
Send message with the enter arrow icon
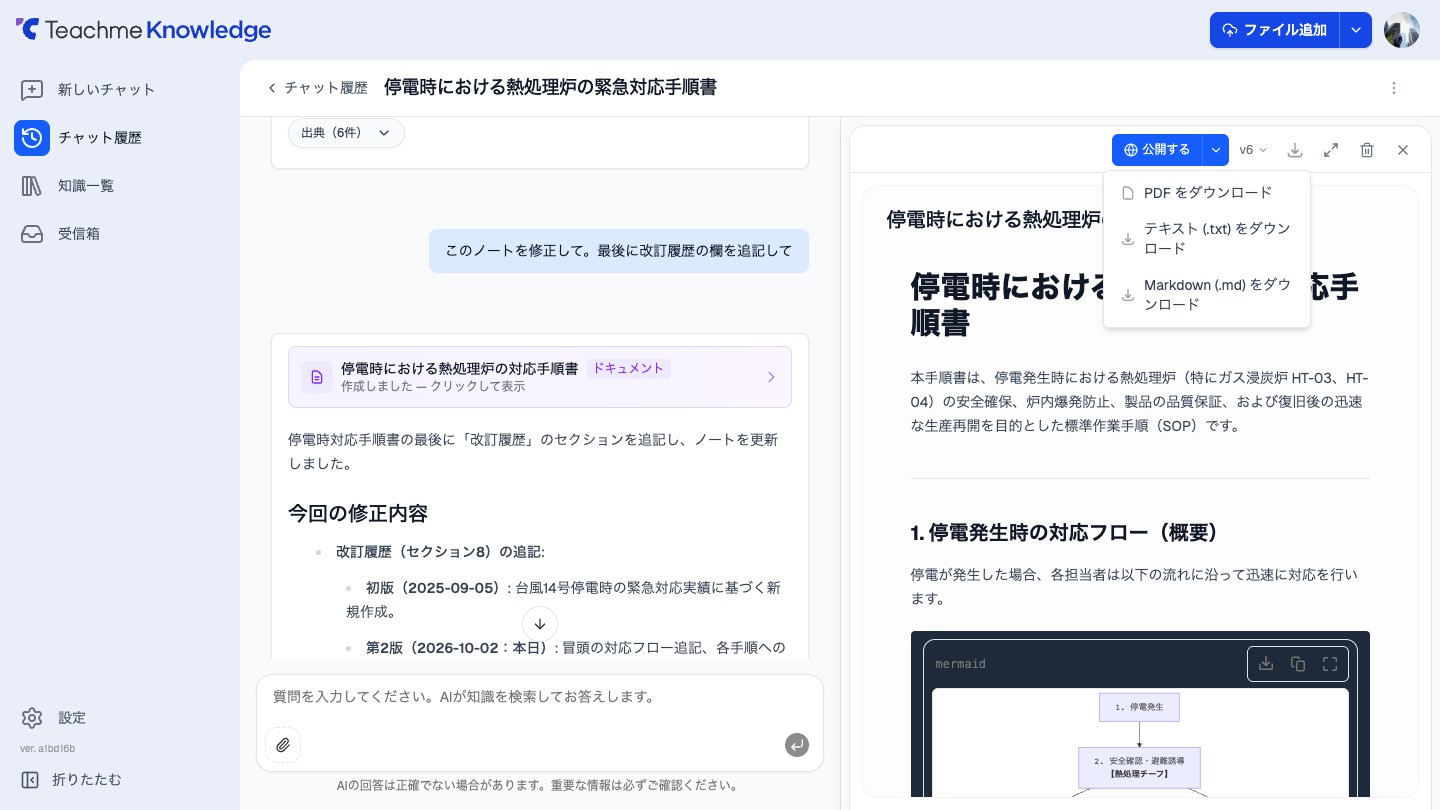click(x=797, y=745)
